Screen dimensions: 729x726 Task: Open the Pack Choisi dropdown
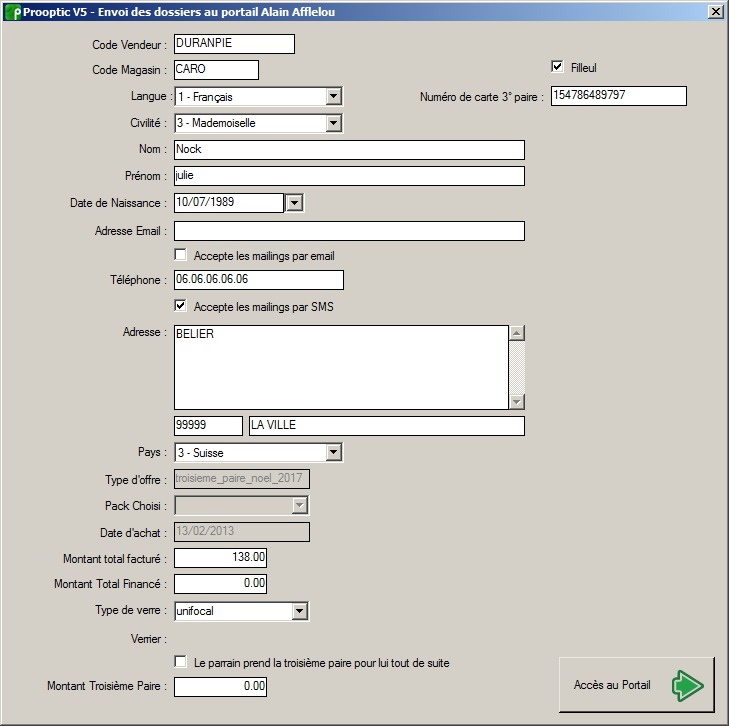tap(300, 505)
